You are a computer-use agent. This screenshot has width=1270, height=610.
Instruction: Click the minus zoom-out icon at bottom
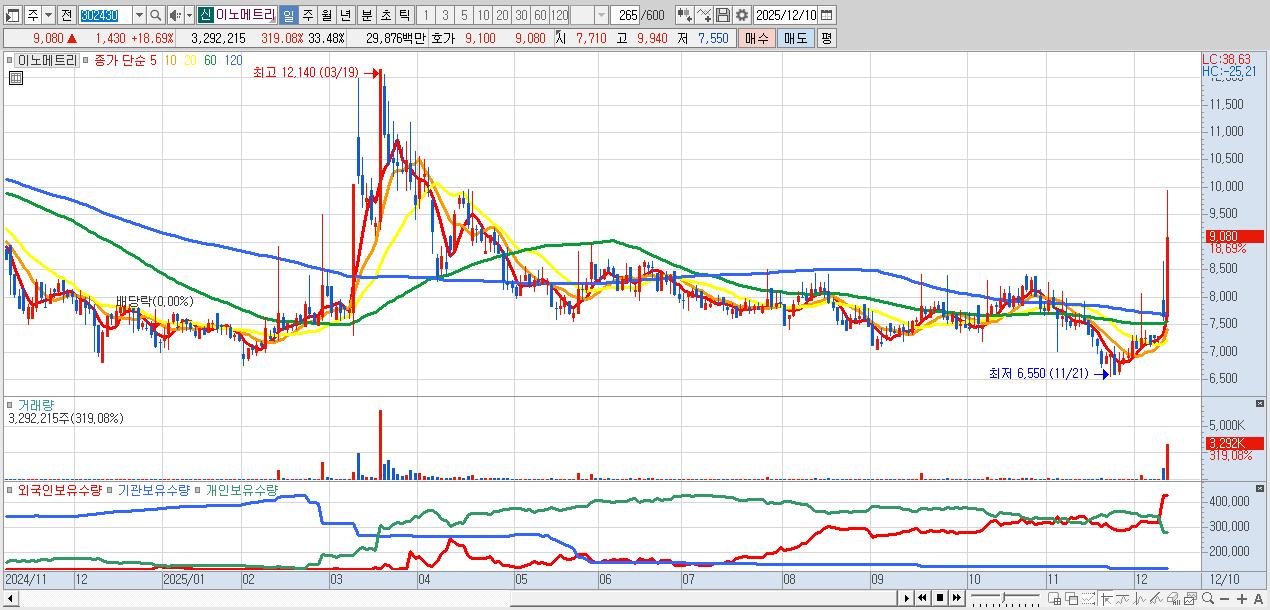pos(1225,598)
